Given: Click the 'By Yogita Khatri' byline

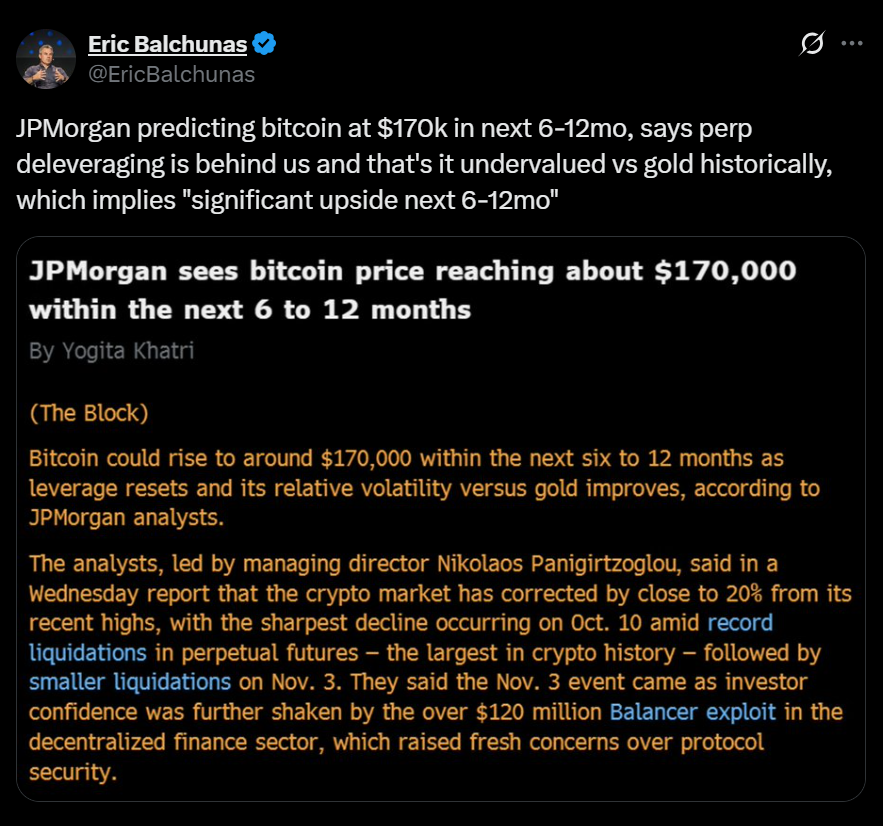Looking at the screenshot, I should pyautogui.click(x=110, y=352).
